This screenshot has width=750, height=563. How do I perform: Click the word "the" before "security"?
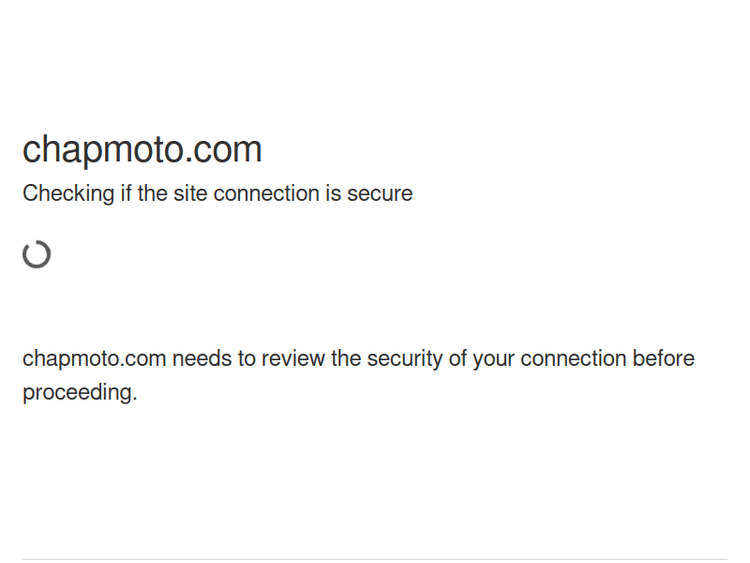tap(346, 359)
